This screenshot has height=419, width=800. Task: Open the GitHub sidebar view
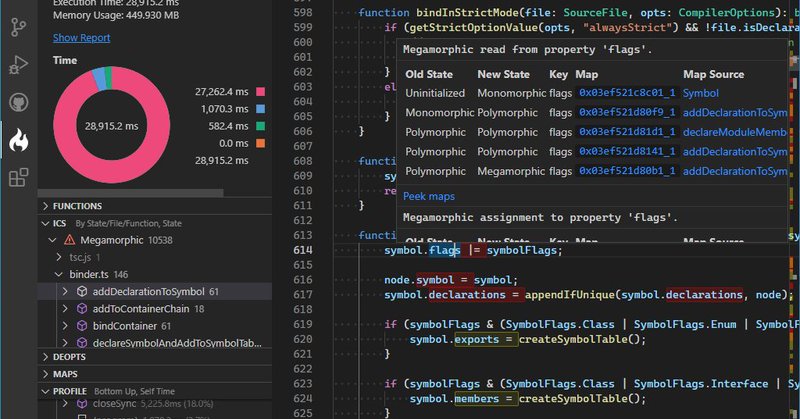(18, 102)
